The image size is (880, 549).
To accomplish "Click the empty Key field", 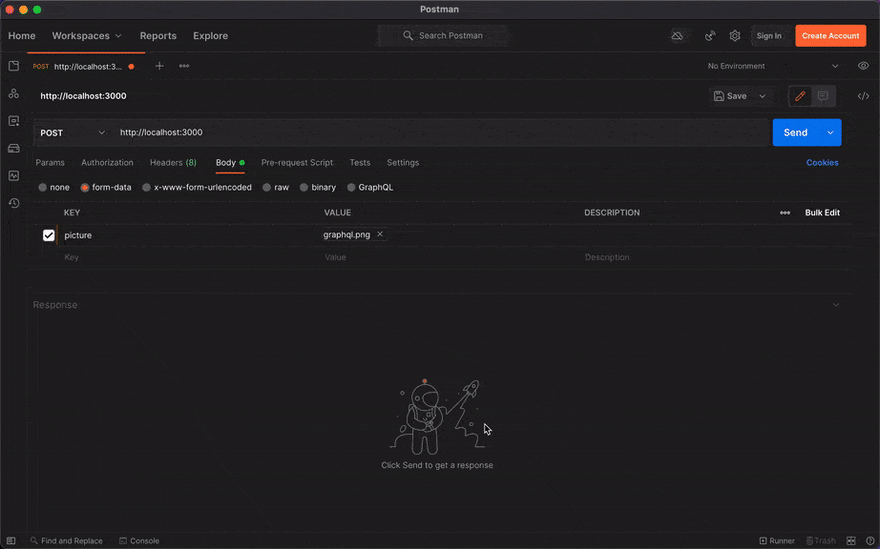I will (x=189, y=258).
